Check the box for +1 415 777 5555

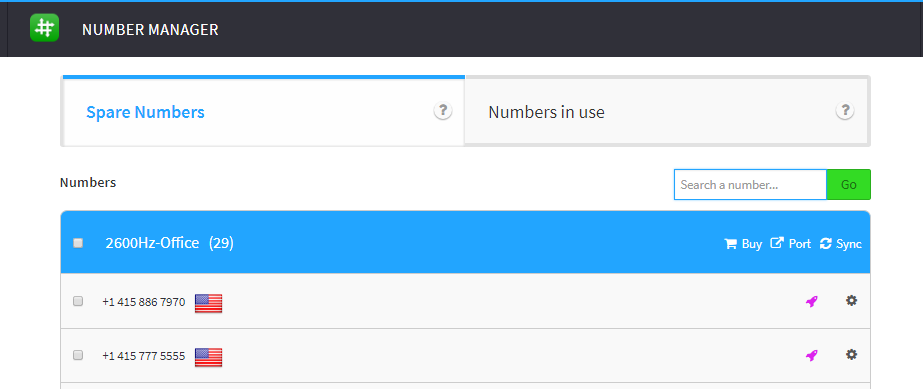coord(78,355)
